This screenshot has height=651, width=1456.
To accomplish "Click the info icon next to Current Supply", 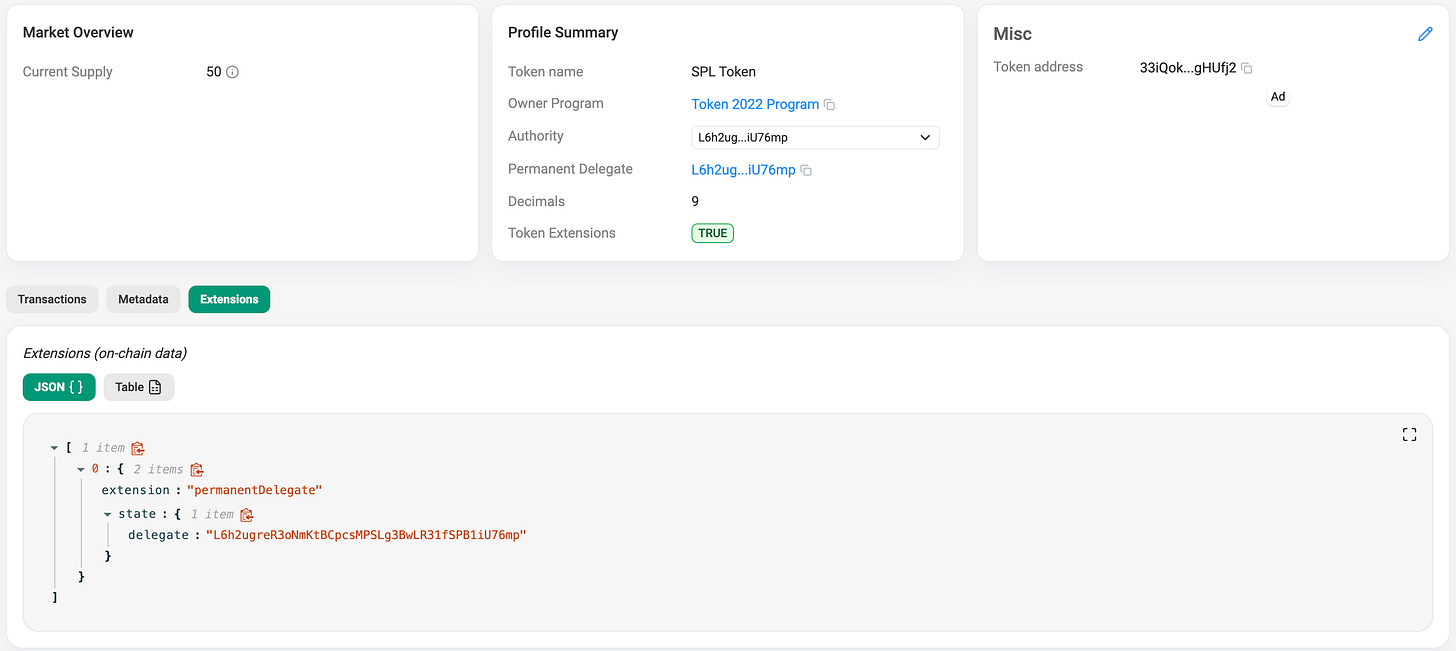I will 232,71.
